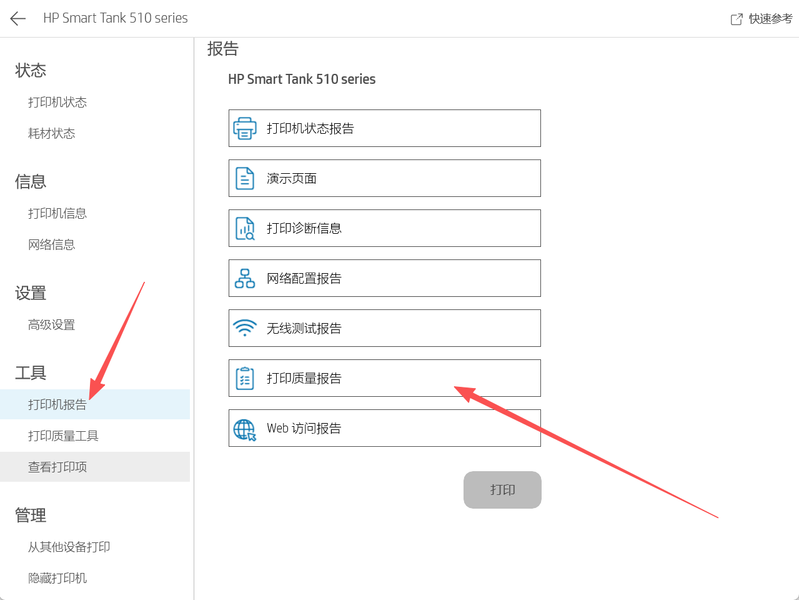Click the wireless test report Wi-Fi icon
Viewport: 799px width, 600px height.
coord(245,329)
